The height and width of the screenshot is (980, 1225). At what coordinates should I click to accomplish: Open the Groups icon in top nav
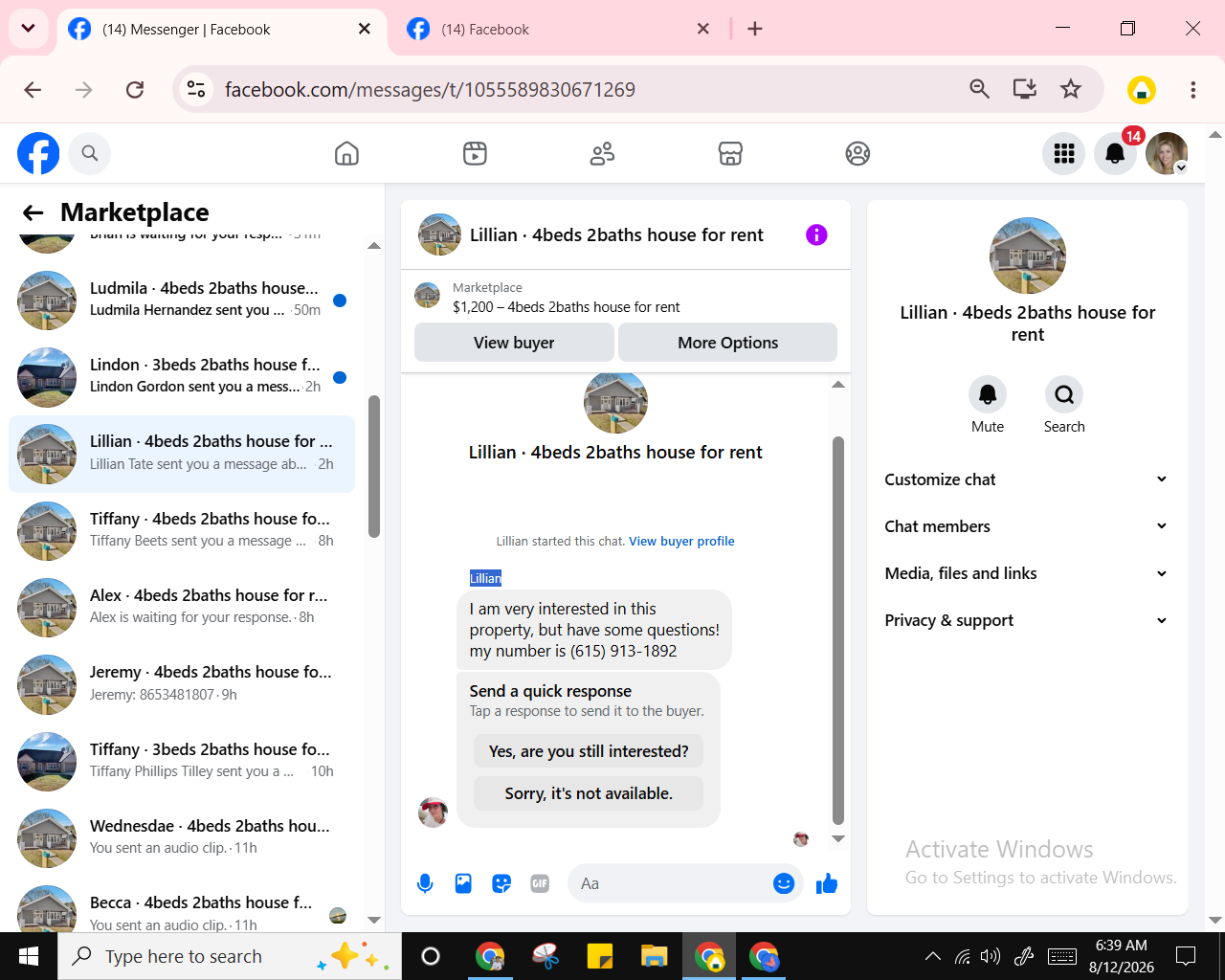pyautogui.click(x=857, y=153)
